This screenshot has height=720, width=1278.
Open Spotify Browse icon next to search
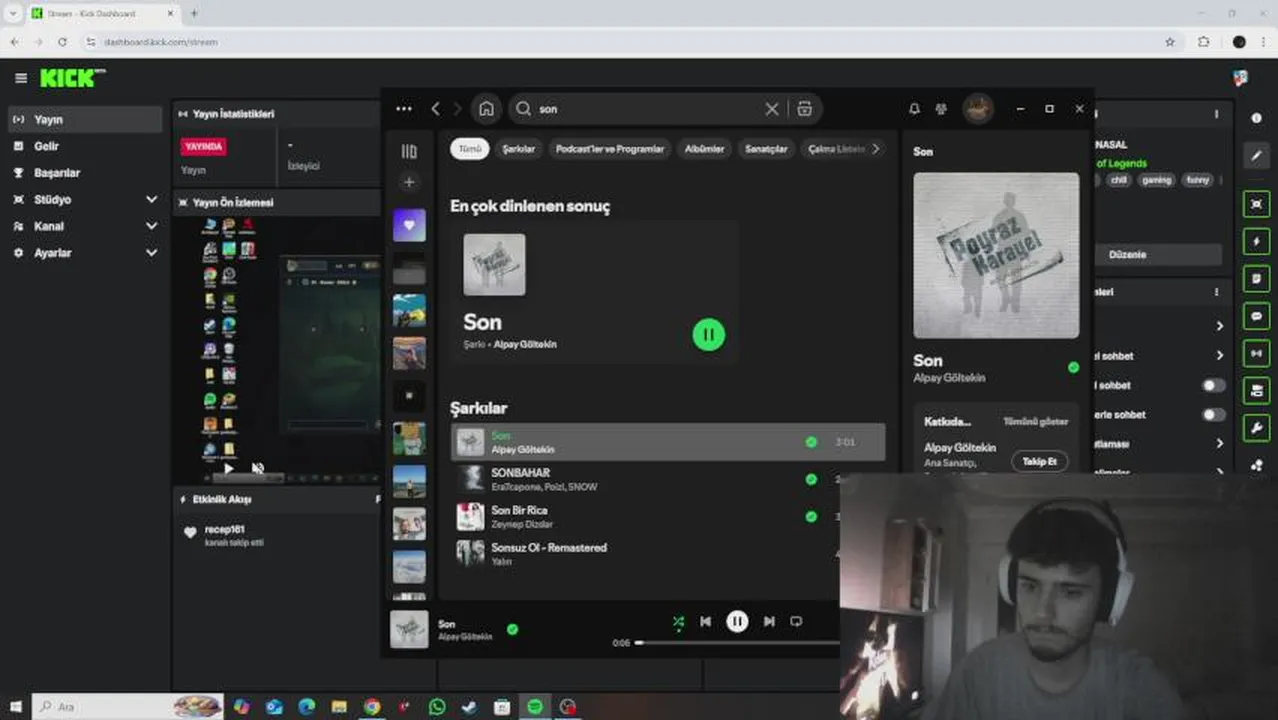point(804,109)
